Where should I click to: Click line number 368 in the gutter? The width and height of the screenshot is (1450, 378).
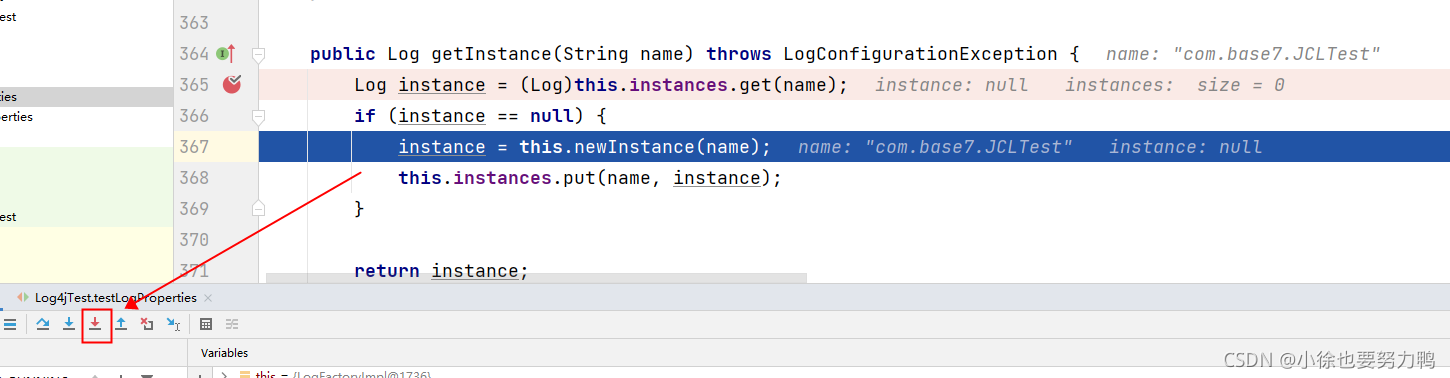(x=193, y=178)
